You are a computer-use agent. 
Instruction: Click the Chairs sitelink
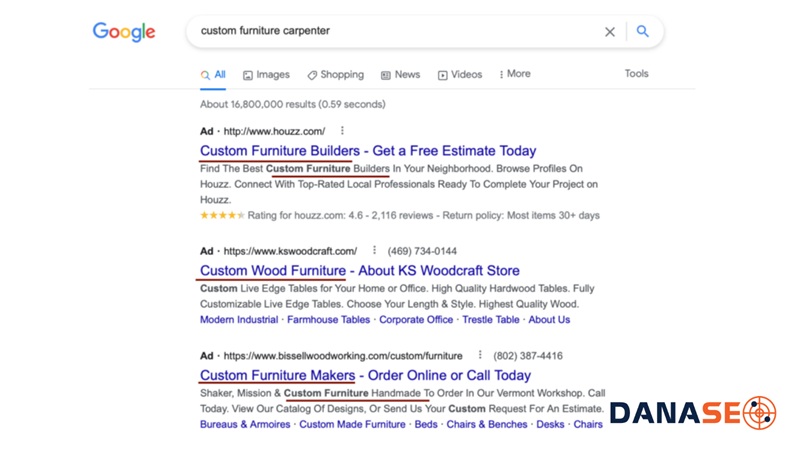(x=588, y=424)
